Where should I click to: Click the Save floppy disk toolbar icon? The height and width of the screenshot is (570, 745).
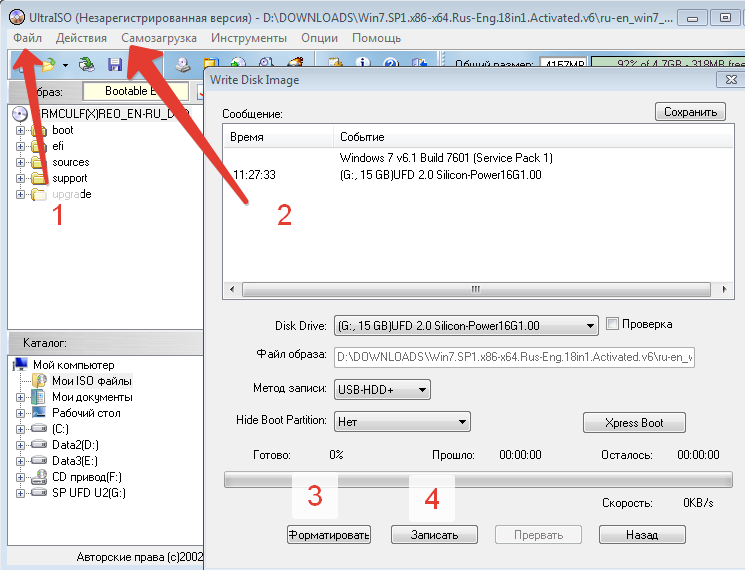(115, 65)
